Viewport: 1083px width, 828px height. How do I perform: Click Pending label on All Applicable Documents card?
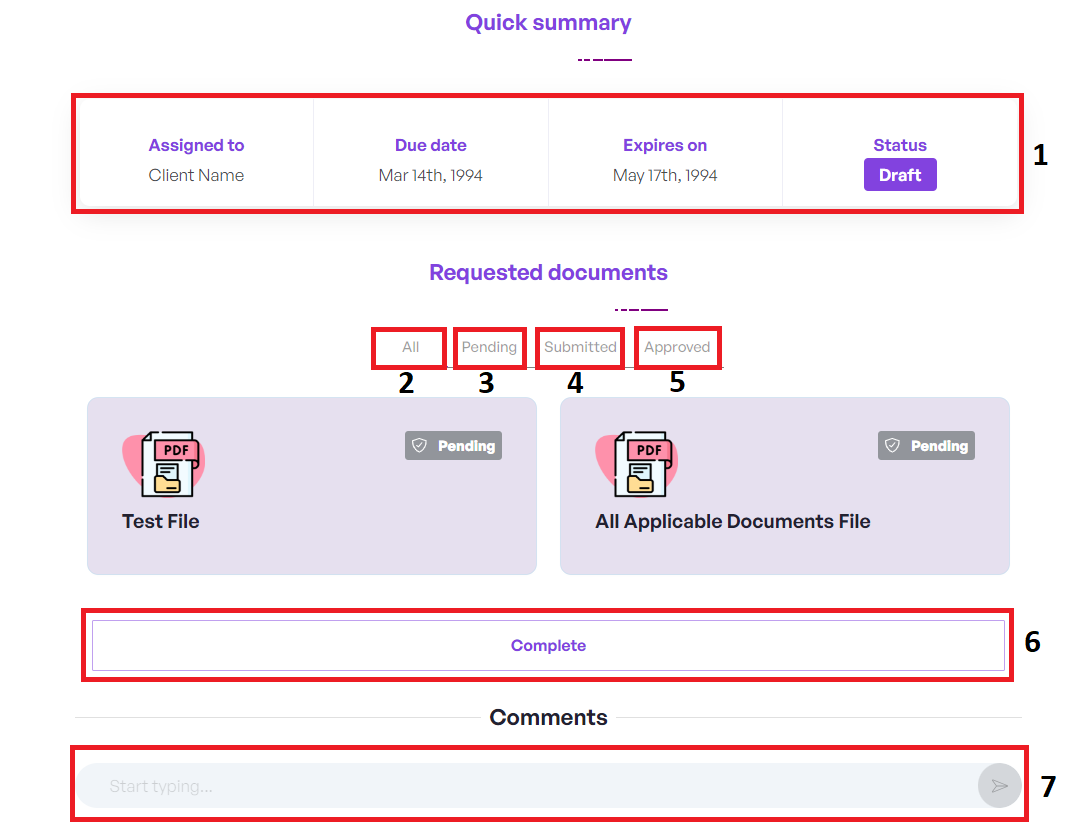939,446
